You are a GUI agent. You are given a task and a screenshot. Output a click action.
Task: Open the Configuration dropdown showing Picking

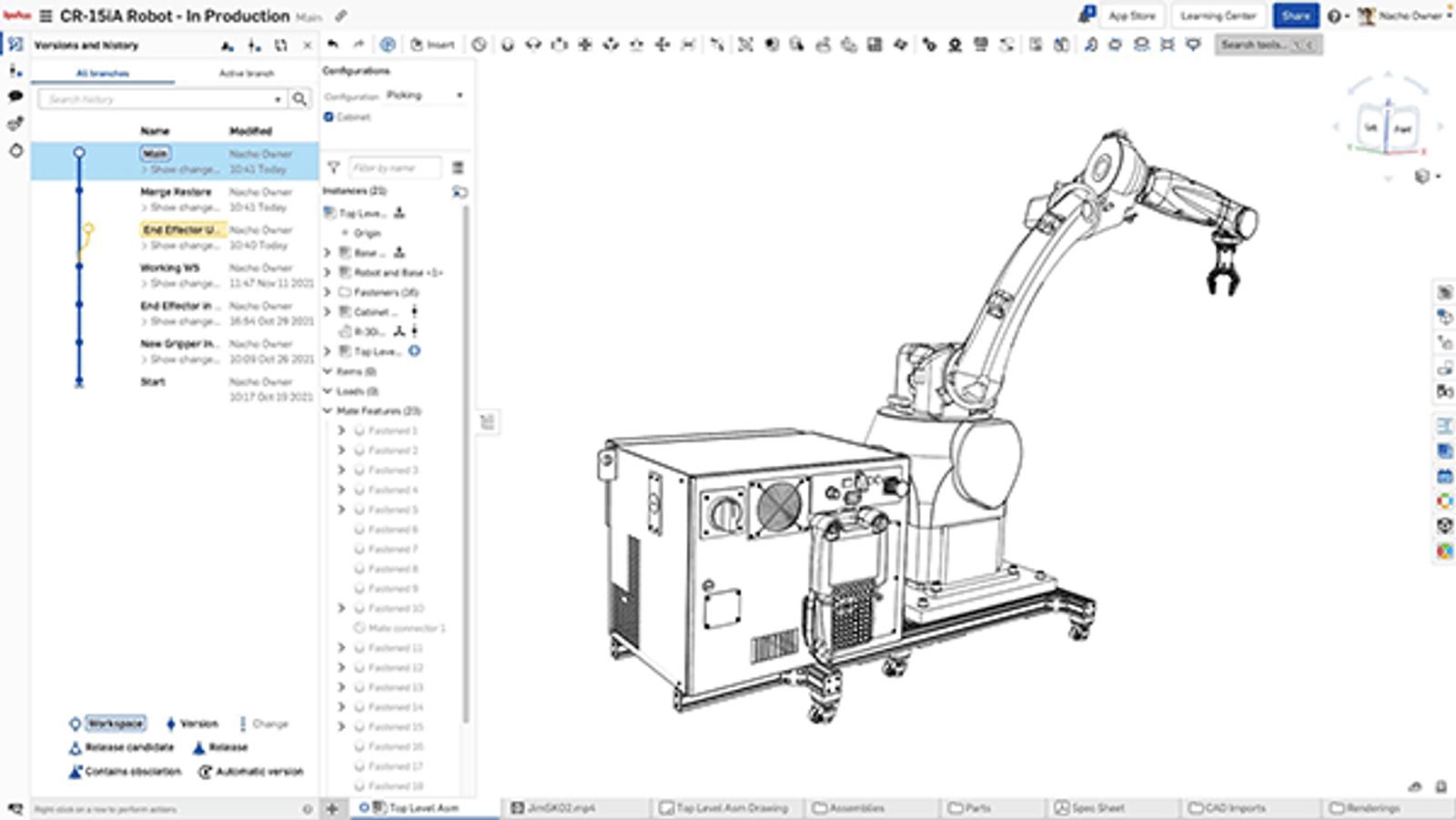point(425,95)
